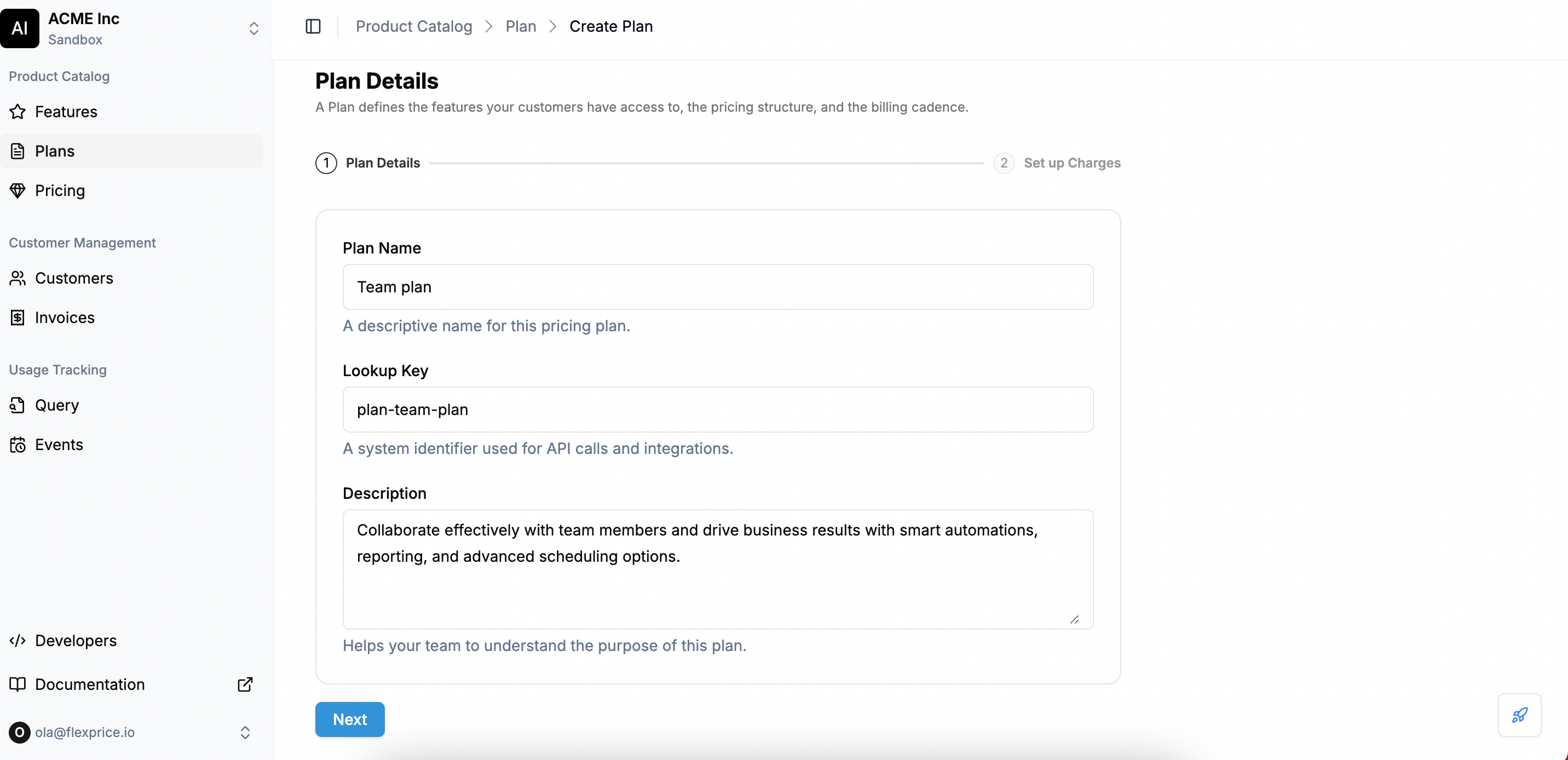The image size is (1568, 760).
Task: Click into the Plan Name input field
Action: (x=718, y=287)
